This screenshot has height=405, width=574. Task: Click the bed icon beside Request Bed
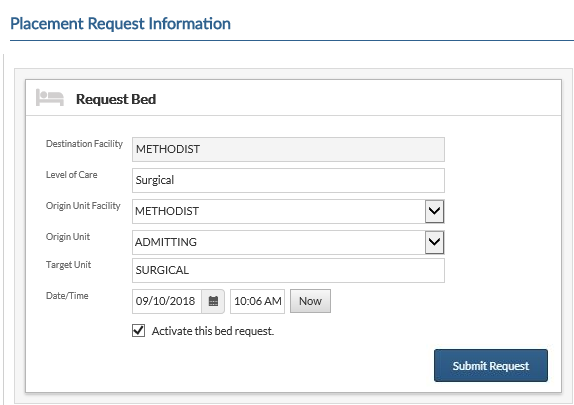click(x=50, y=98)
